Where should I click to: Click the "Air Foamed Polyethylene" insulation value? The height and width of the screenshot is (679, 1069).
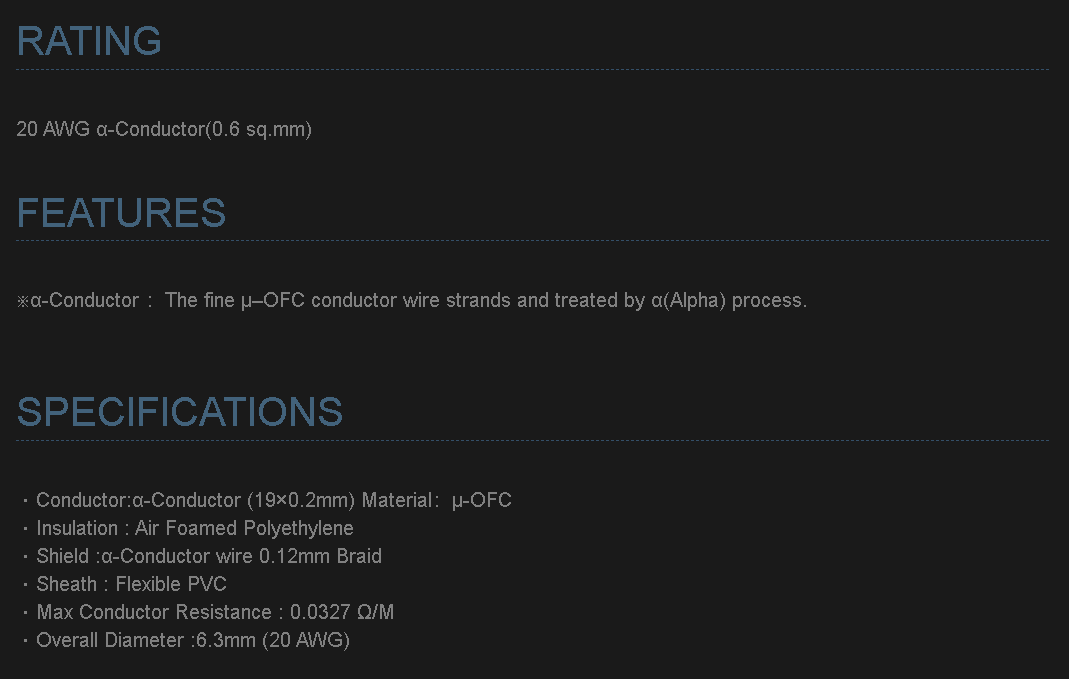[244, 528]
